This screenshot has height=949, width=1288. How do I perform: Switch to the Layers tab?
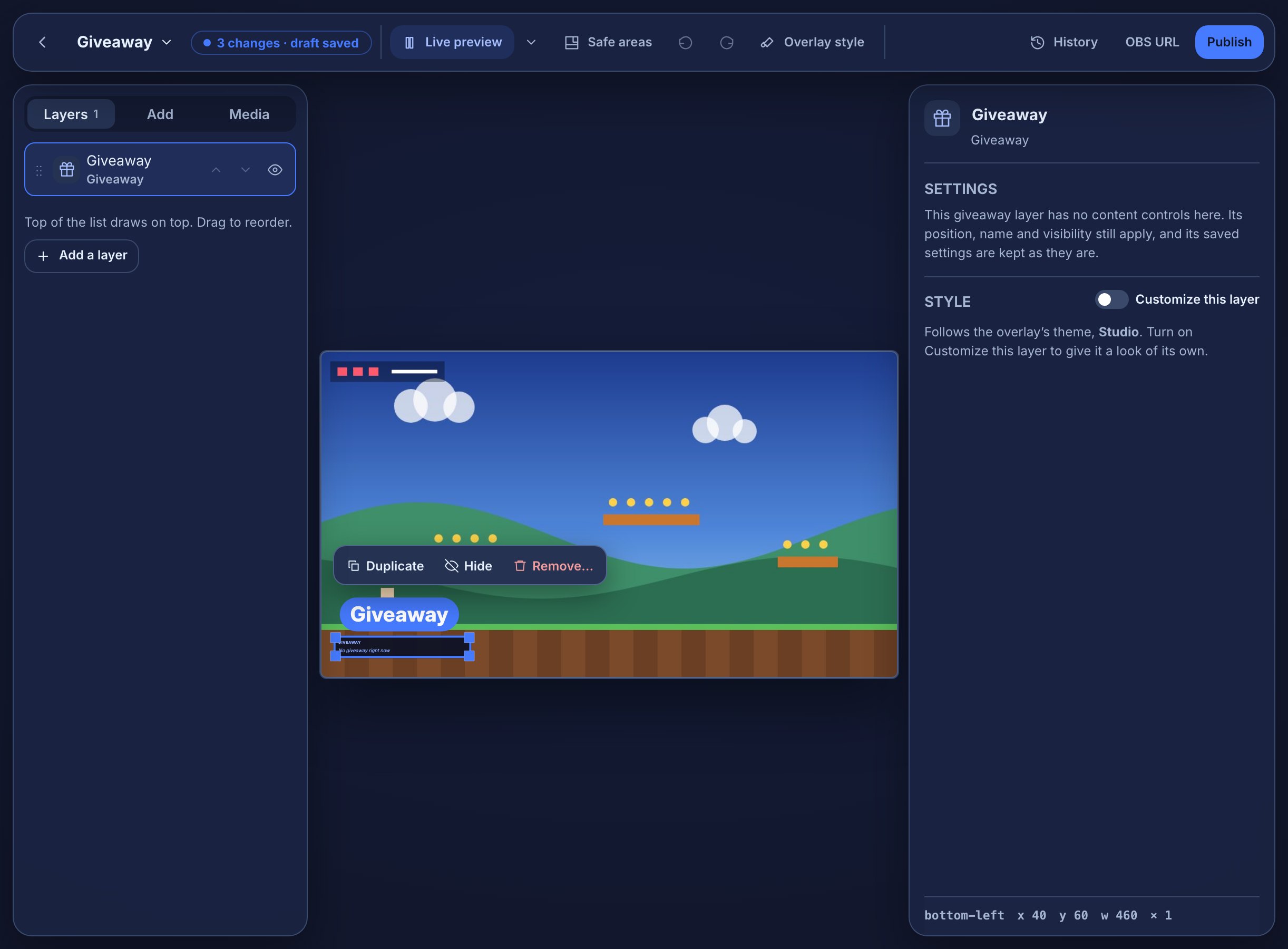coord(71,114)
